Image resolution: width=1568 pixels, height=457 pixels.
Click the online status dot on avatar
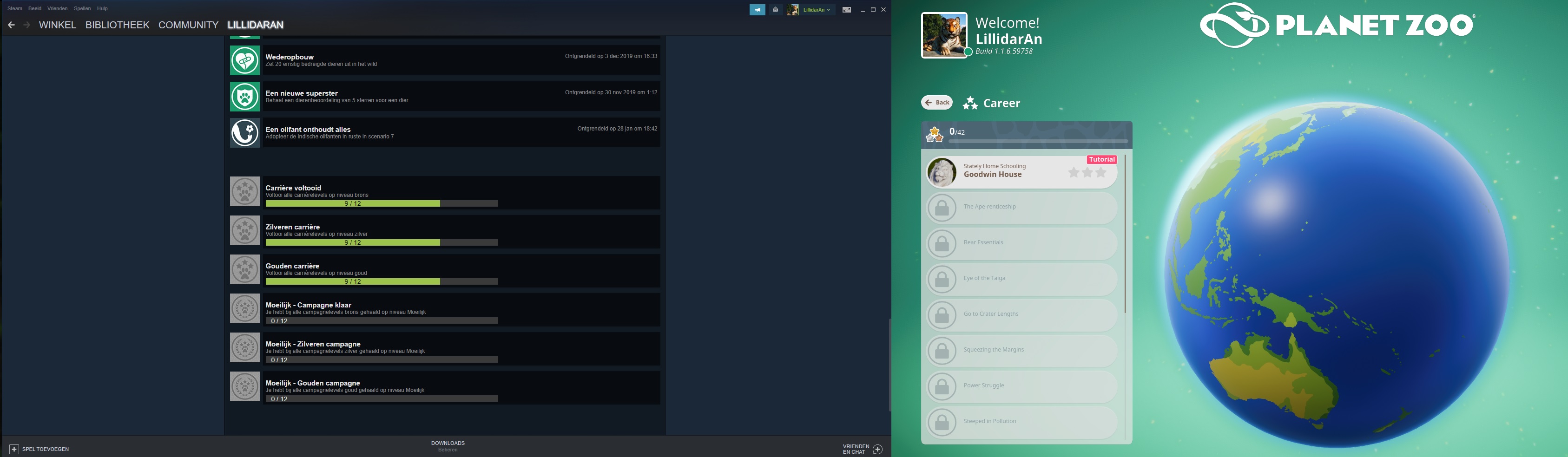pos(968,52)
